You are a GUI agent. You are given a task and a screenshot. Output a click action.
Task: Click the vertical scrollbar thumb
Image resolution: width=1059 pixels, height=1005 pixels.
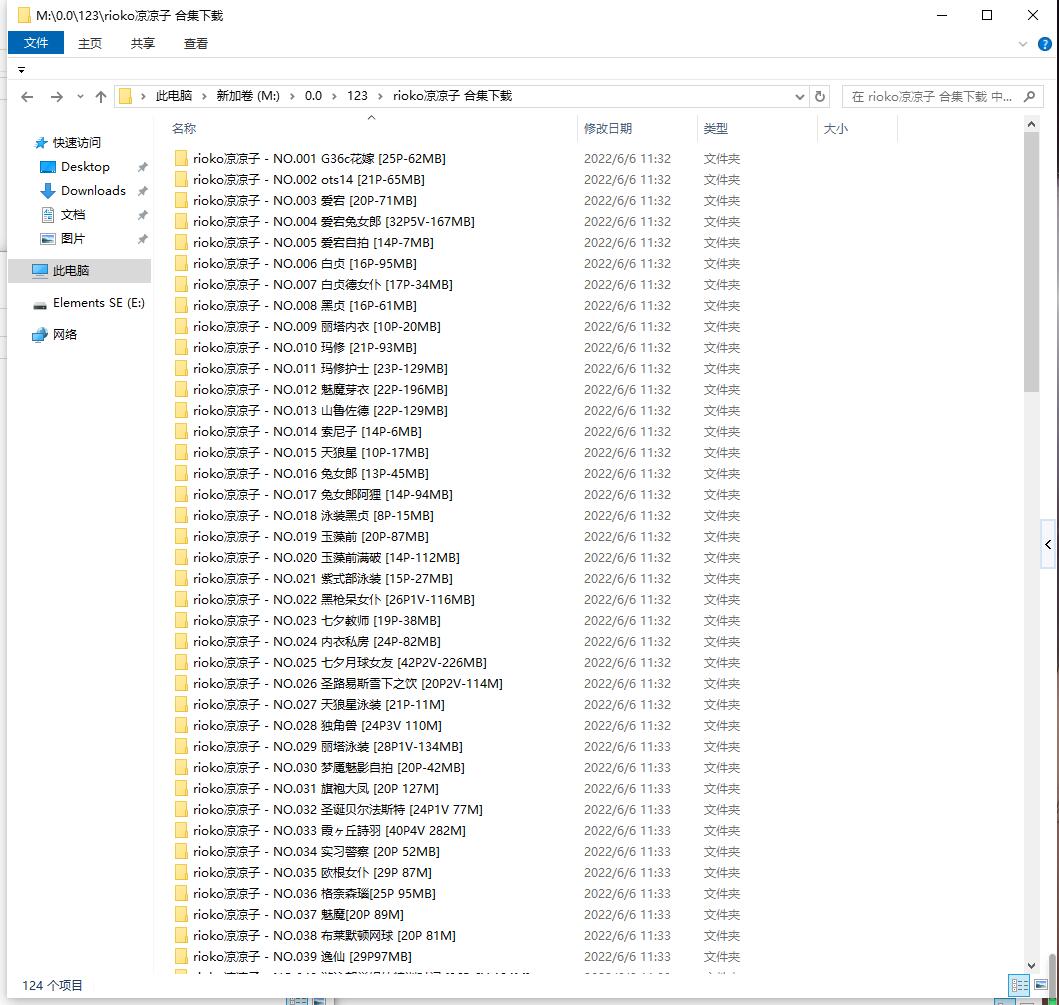[x=1032, y=260]
